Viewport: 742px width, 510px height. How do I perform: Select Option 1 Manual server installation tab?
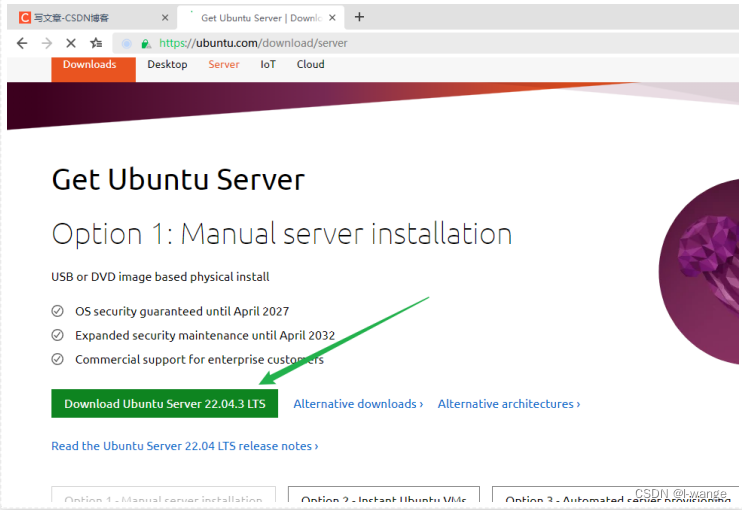[163, 494]
